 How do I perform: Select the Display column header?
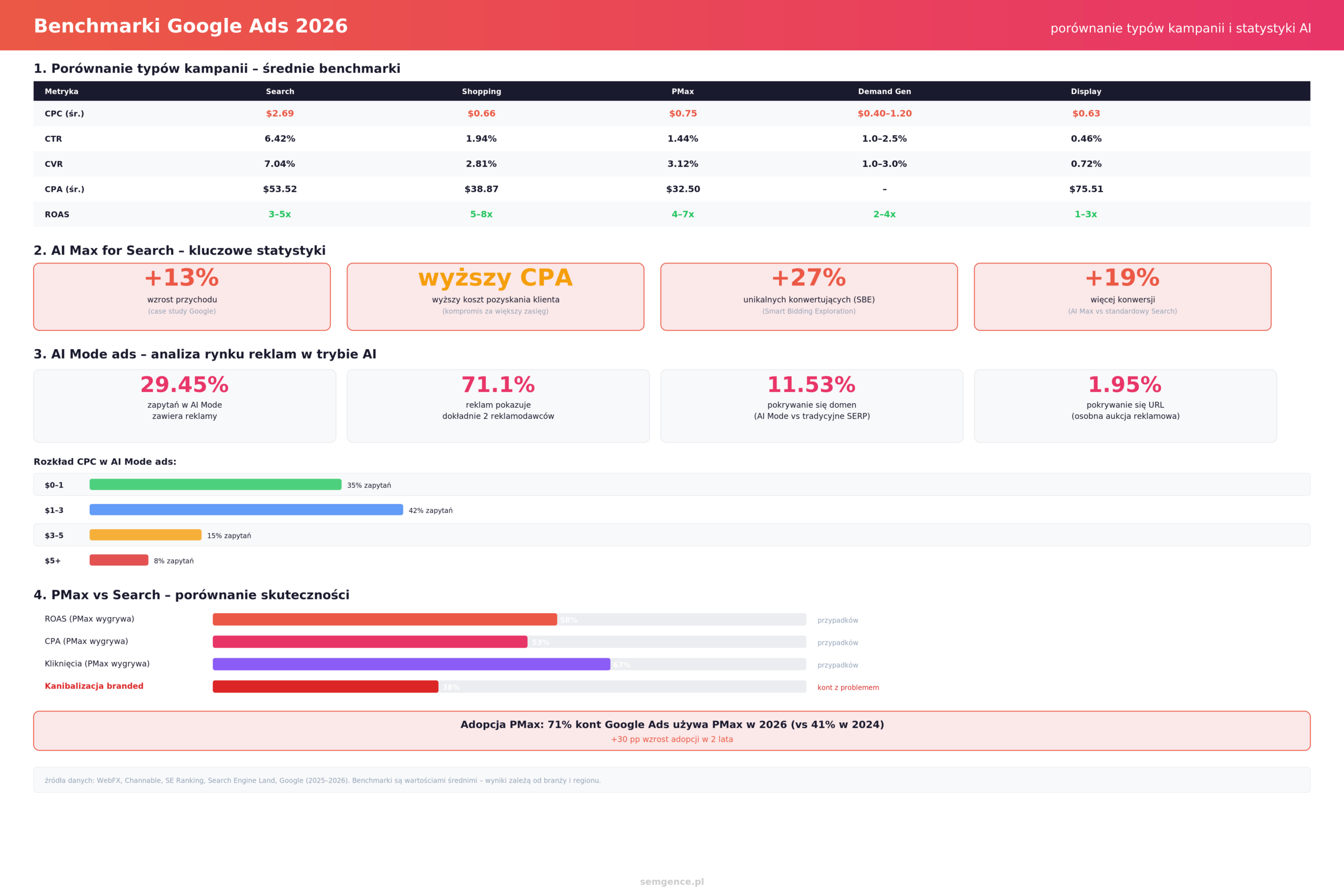click(1086, 91)
